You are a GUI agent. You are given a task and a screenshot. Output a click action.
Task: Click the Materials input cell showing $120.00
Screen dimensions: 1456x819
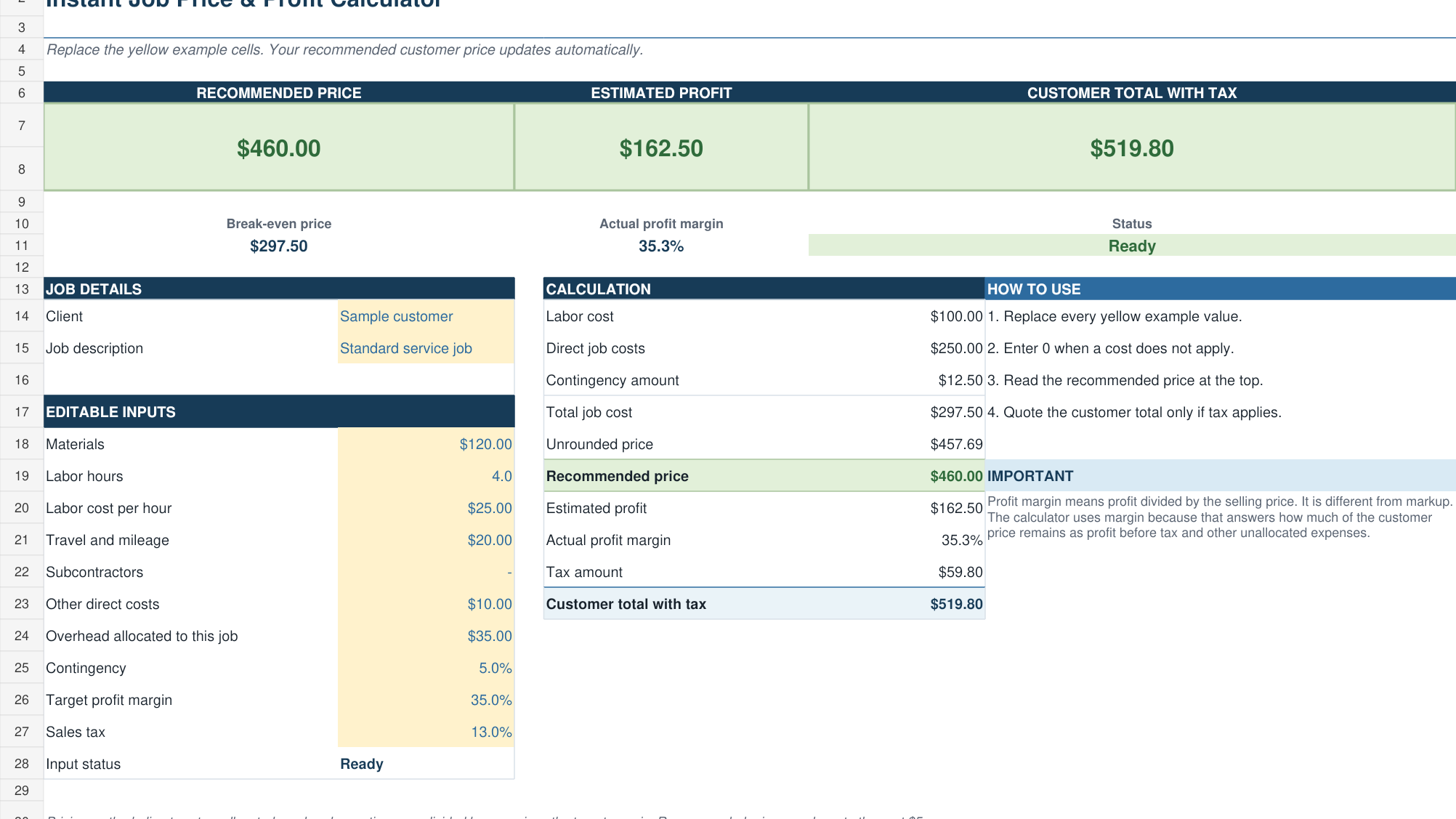pos(426,444)
